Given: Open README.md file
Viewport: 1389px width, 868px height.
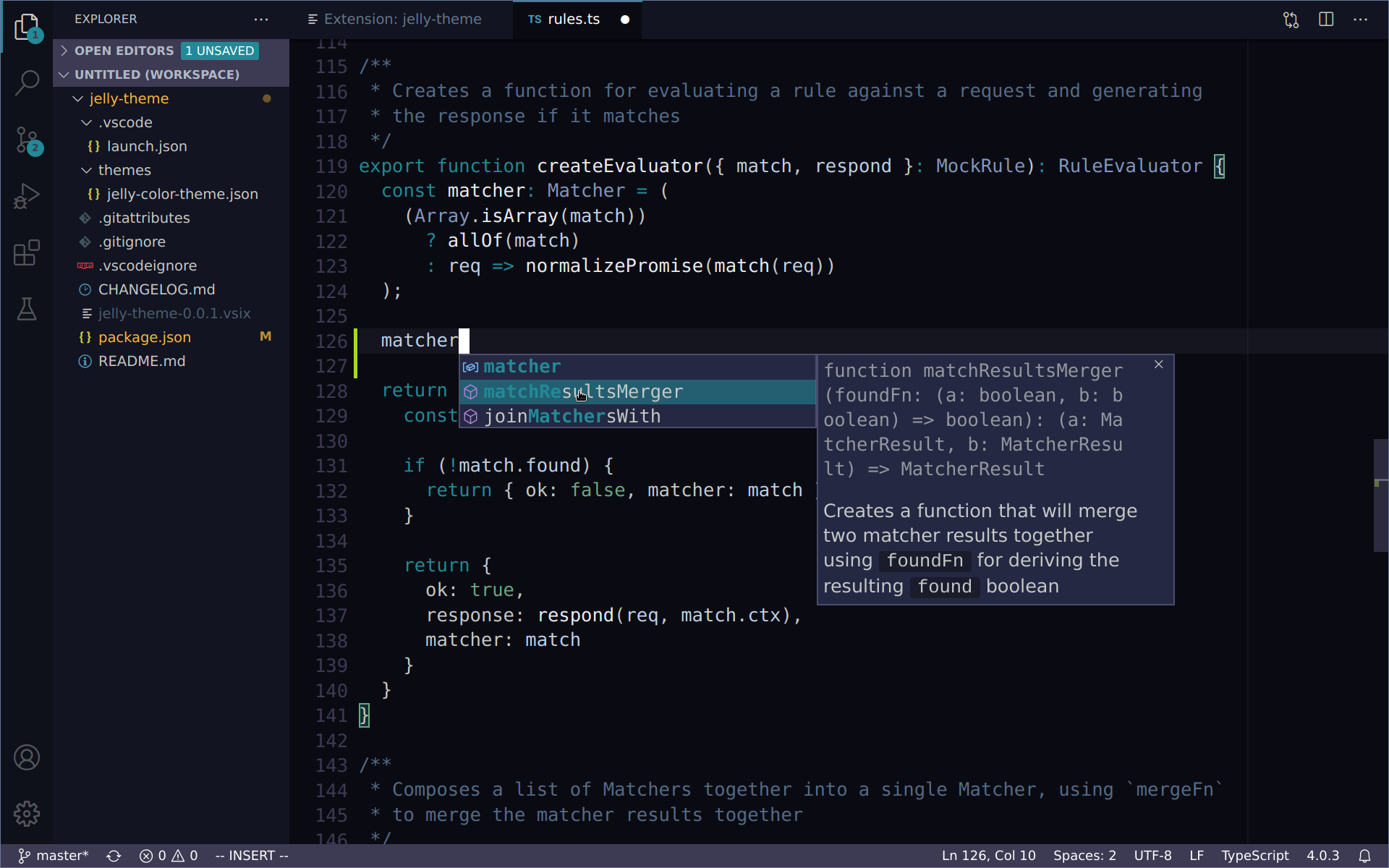Looking at the screenshot, I should pos(171,361).
